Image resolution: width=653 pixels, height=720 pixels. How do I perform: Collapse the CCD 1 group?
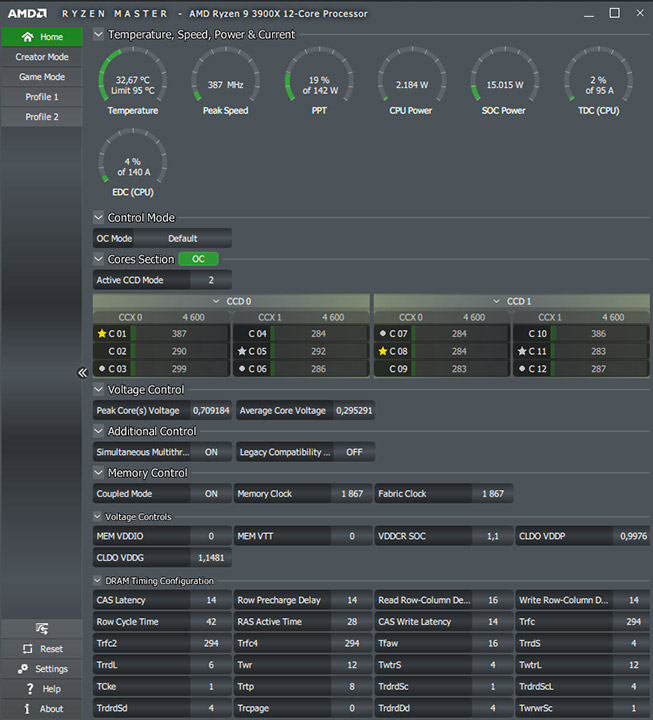[x=496, y=301]
